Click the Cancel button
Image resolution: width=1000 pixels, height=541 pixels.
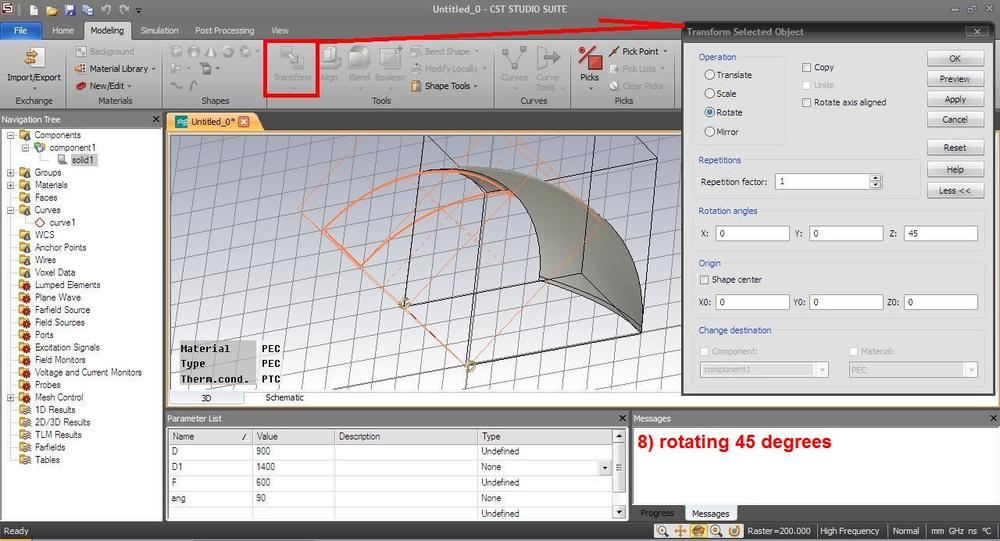pos(955,119)
